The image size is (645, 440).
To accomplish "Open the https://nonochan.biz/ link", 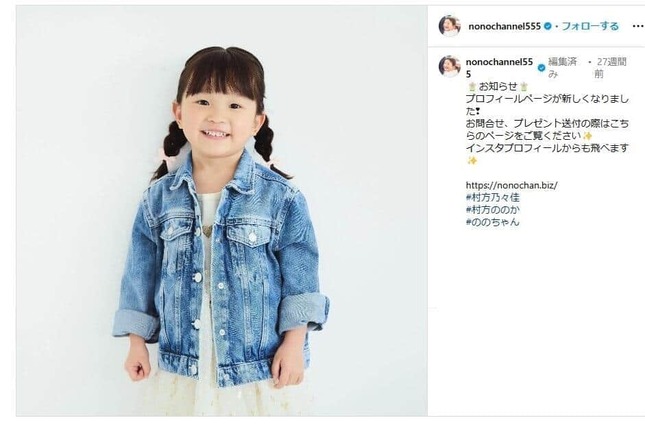I will tap(512, 185).
